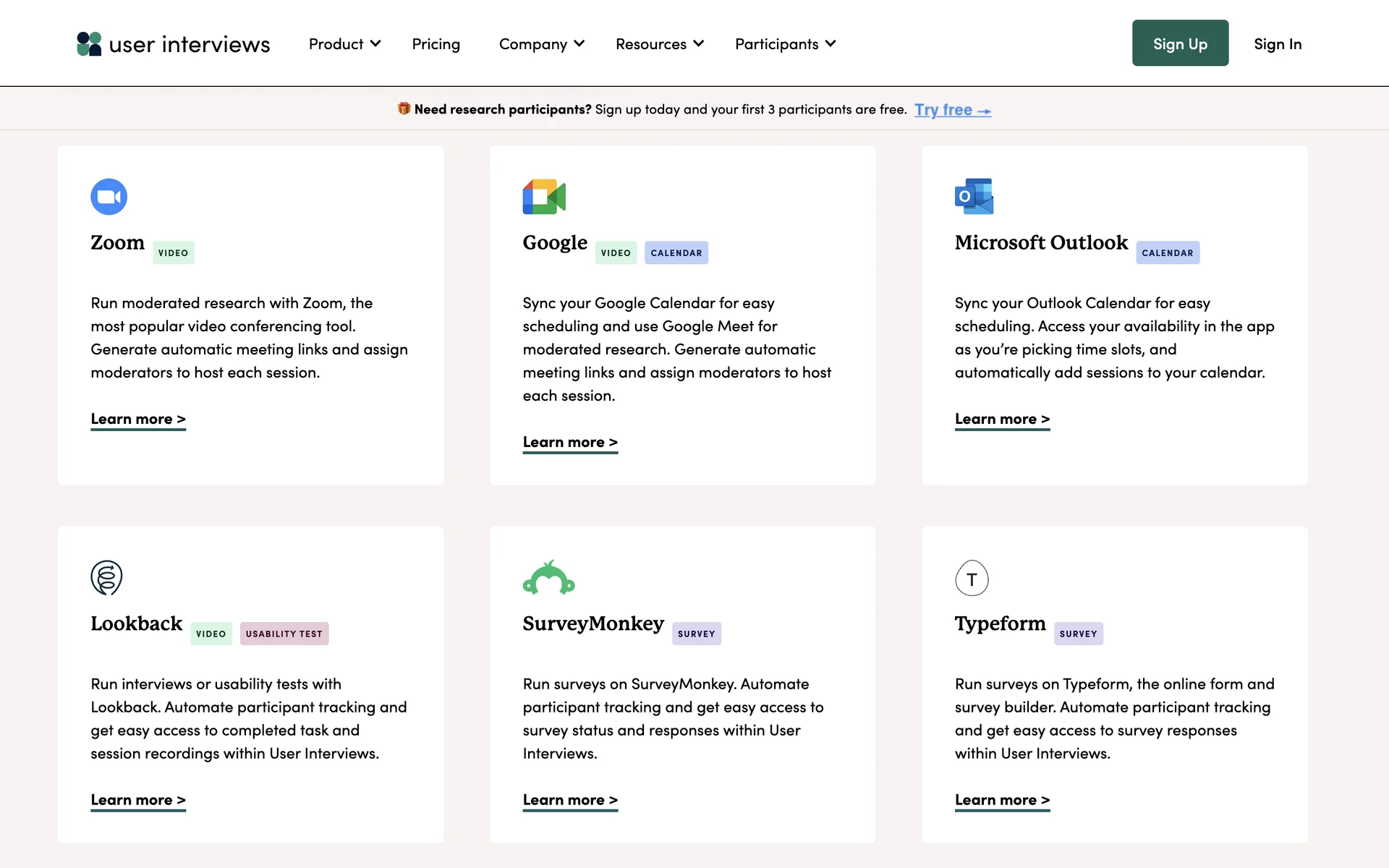The width and height of the screenshot is (1389, 868).
Task: Open Learn more under Zoom
Action: (x=138, y=420)
